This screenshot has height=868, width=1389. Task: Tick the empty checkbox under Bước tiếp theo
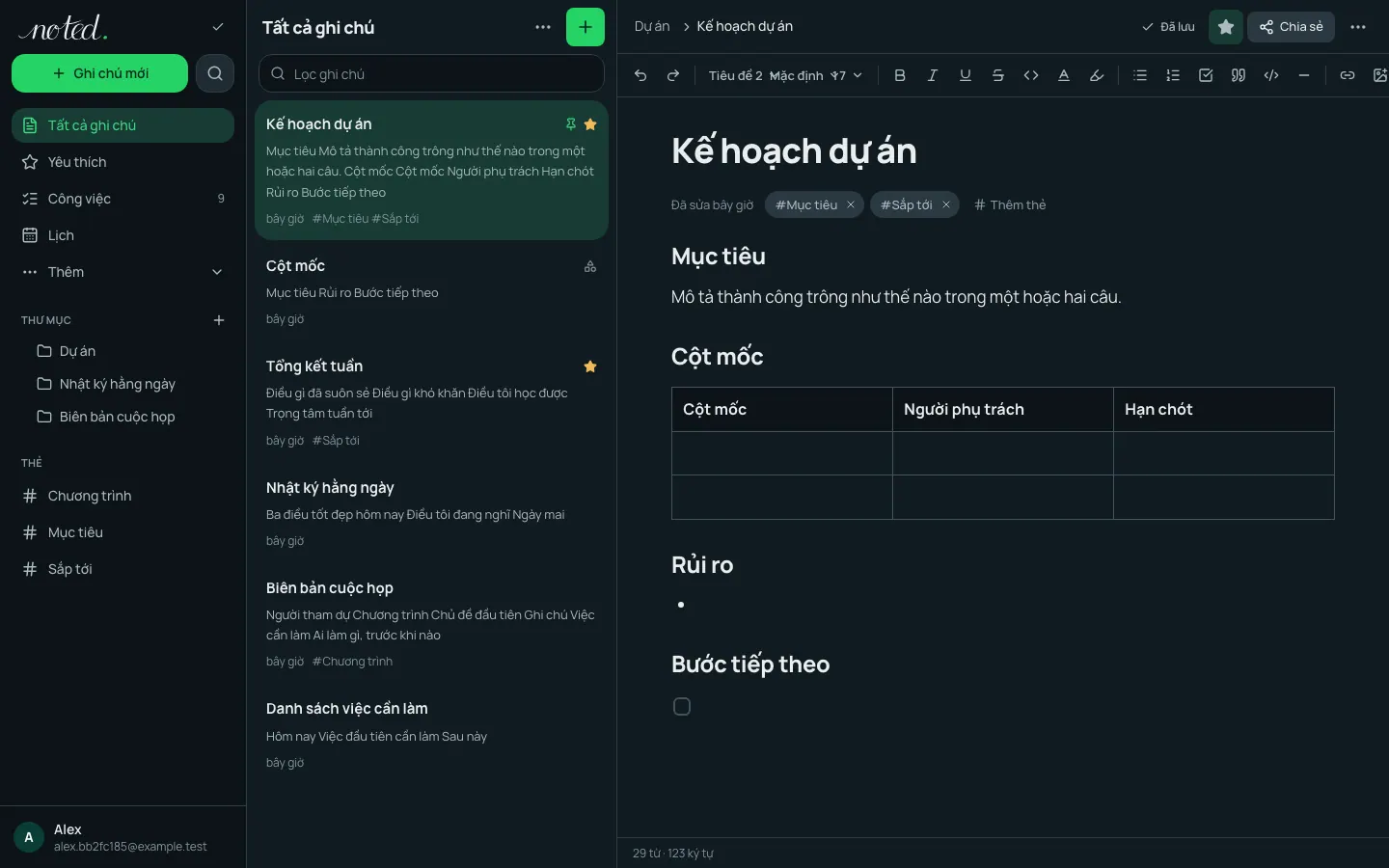[682, 707]
